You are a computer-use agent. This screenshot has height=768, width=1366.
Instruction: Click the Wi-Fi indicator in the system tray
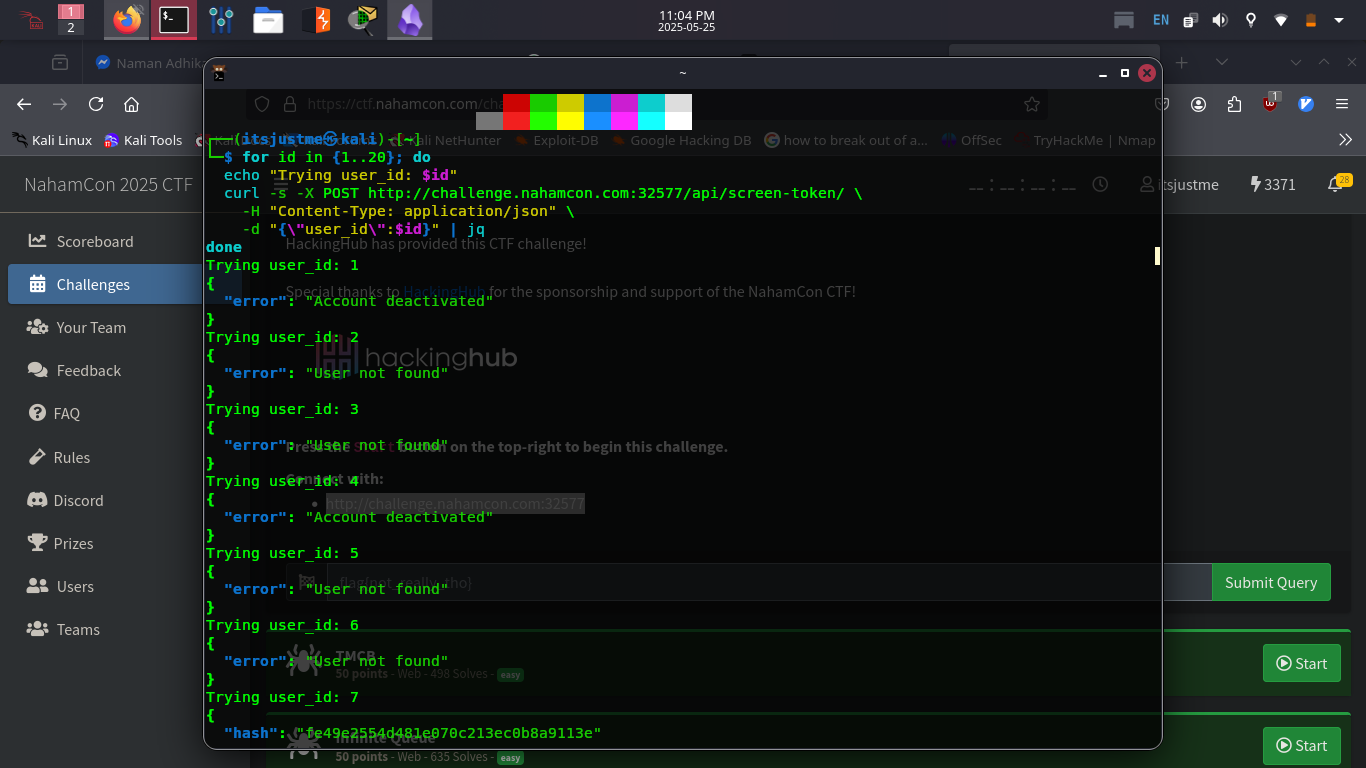[1280, 19]
